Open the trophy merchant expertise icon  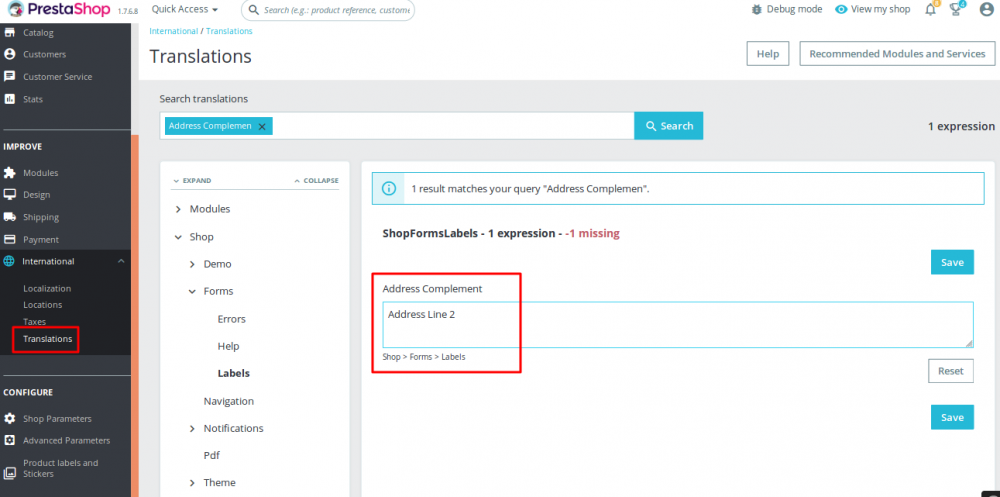pos(955,9)
